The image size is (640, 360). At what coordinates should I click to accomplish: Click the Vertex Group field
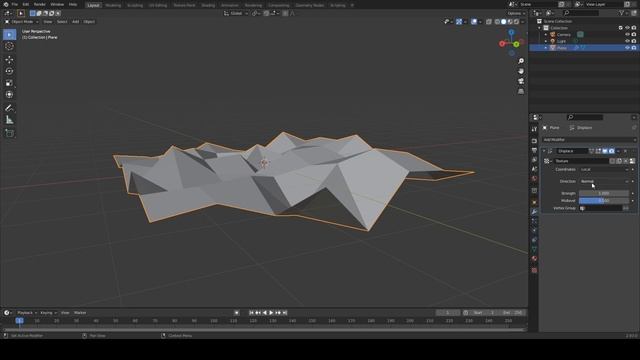601,208
